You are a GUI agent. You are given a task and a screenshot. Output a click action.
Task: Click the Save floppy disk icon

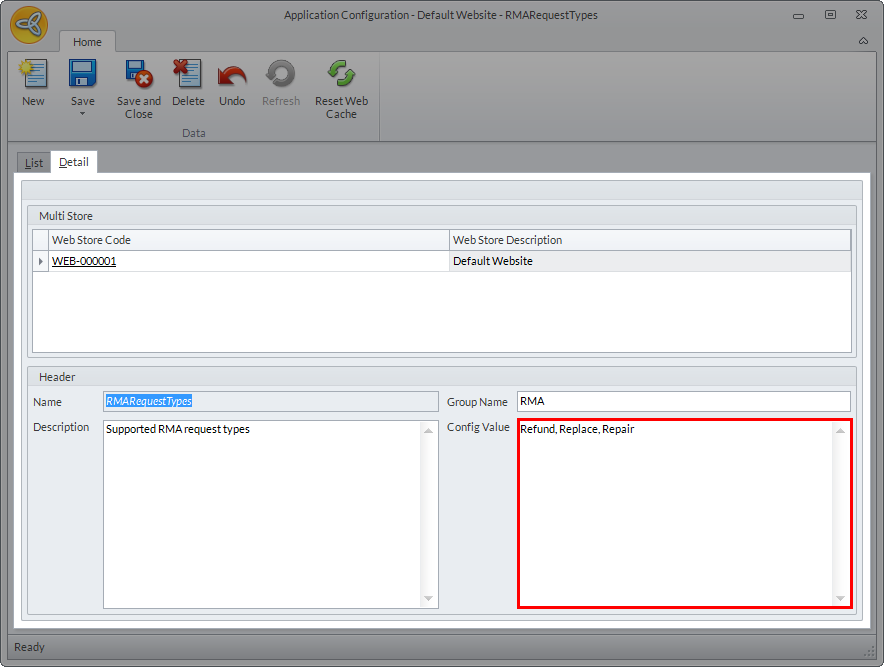82,75
